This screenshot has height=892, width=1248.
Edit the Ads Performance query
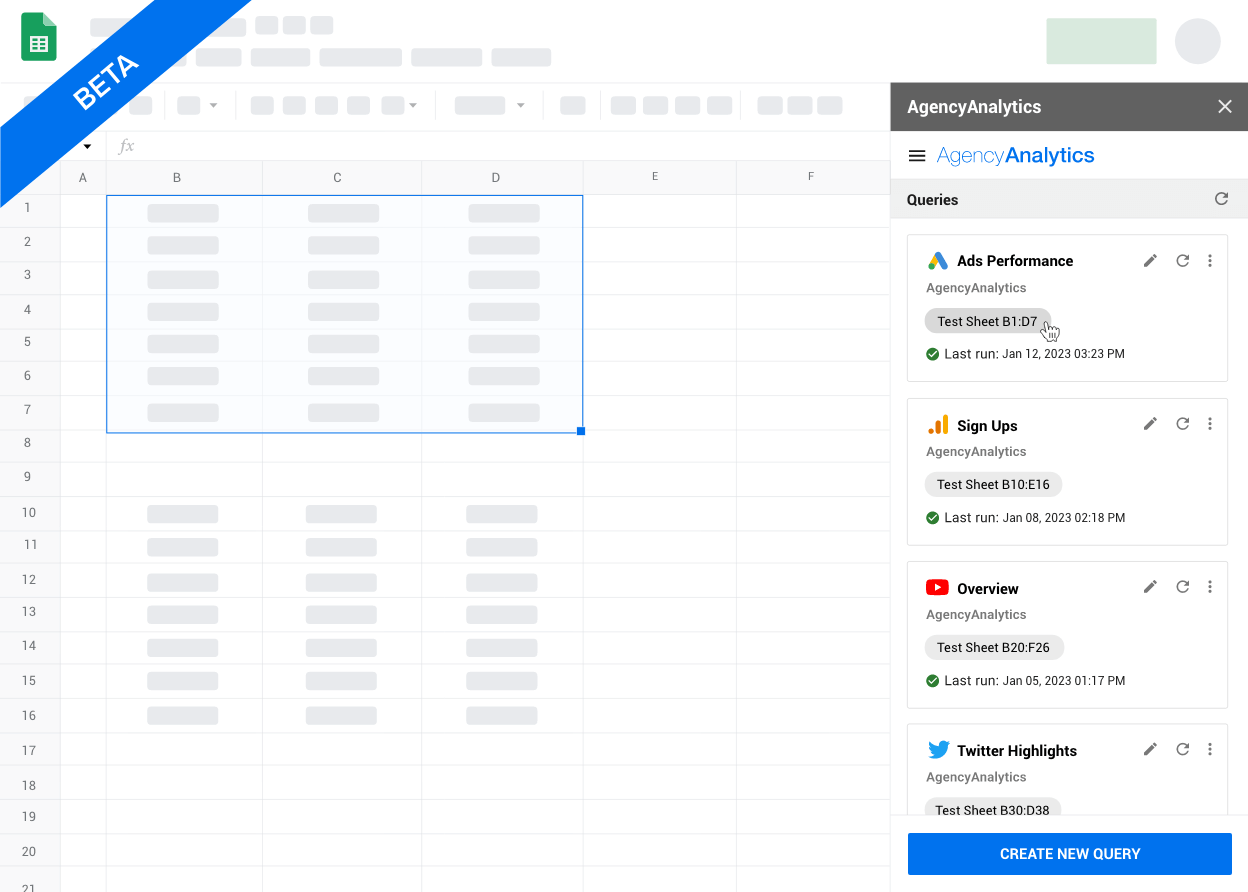click(x=1150, y=261)
